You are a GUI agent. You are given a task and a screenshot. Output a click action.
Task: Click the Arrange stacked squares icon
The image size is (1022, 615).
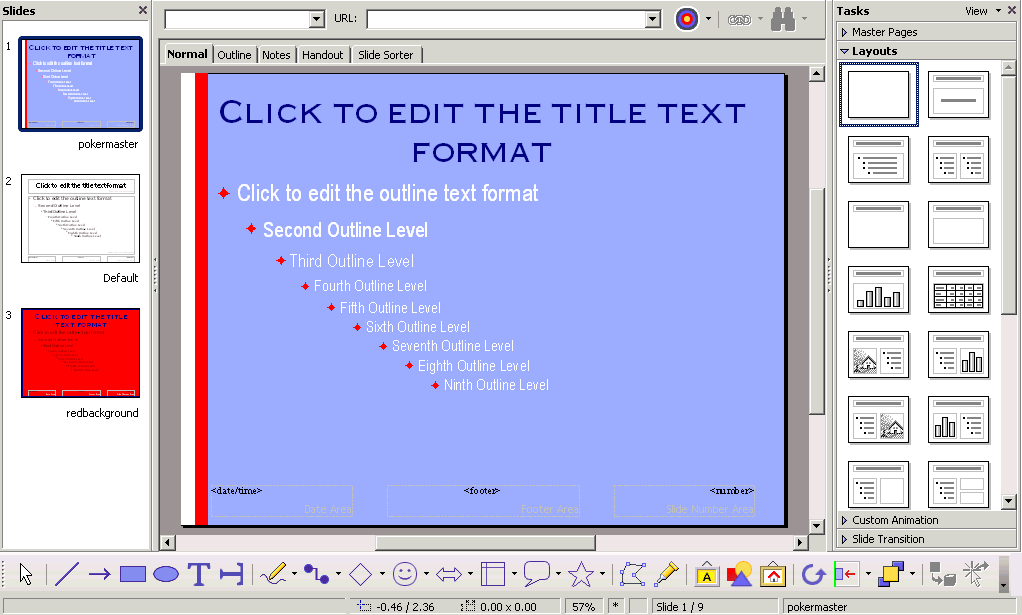[890, 574]
